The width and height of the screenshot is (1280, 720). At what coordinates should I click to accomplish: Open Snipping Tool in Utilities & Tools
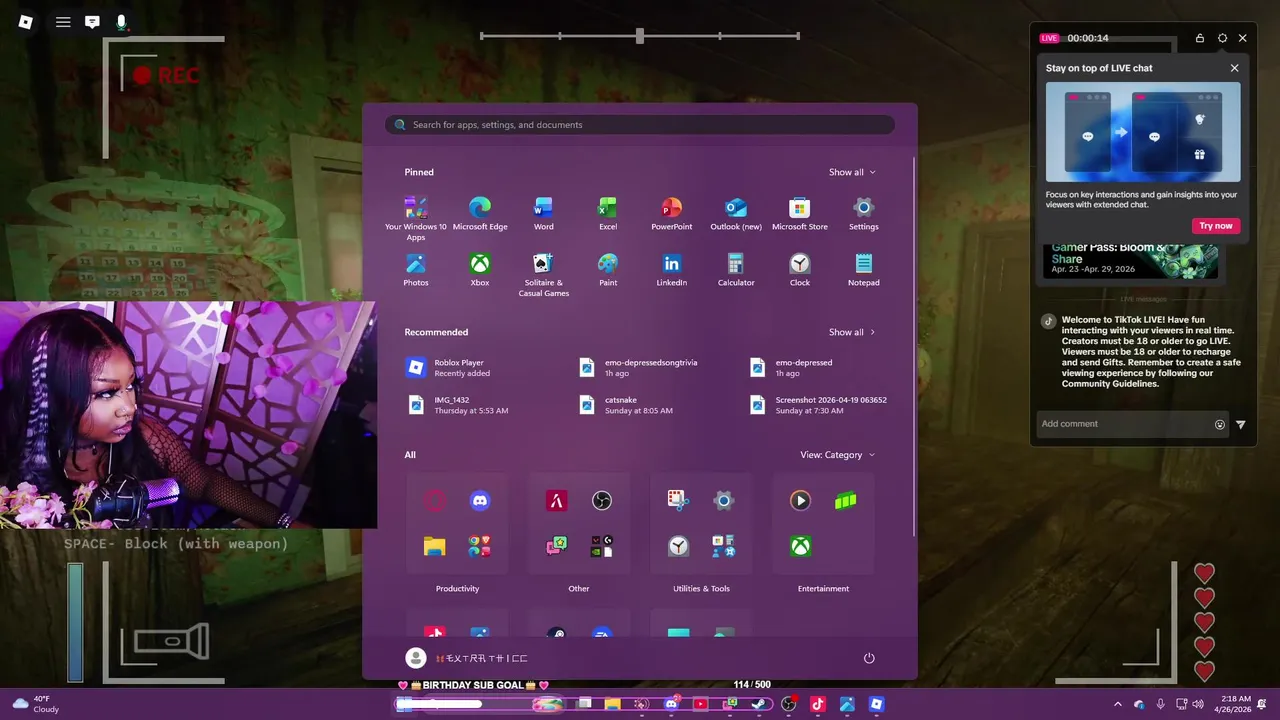pos(678,501)
